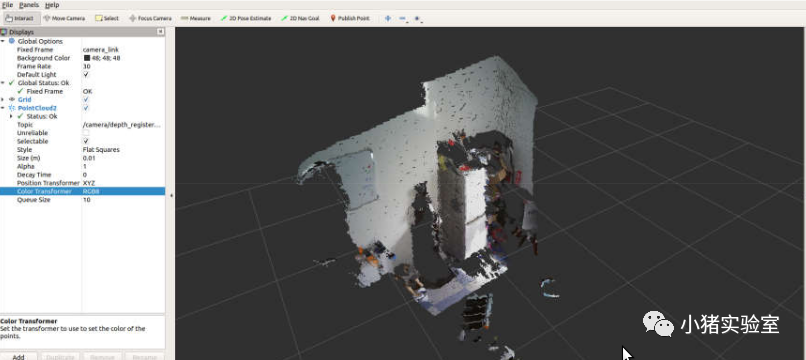Image resolution: width=806 pixels, height=360 pixels.
Task: Select the 2D Pose Estimate tool
Action: 245,18
